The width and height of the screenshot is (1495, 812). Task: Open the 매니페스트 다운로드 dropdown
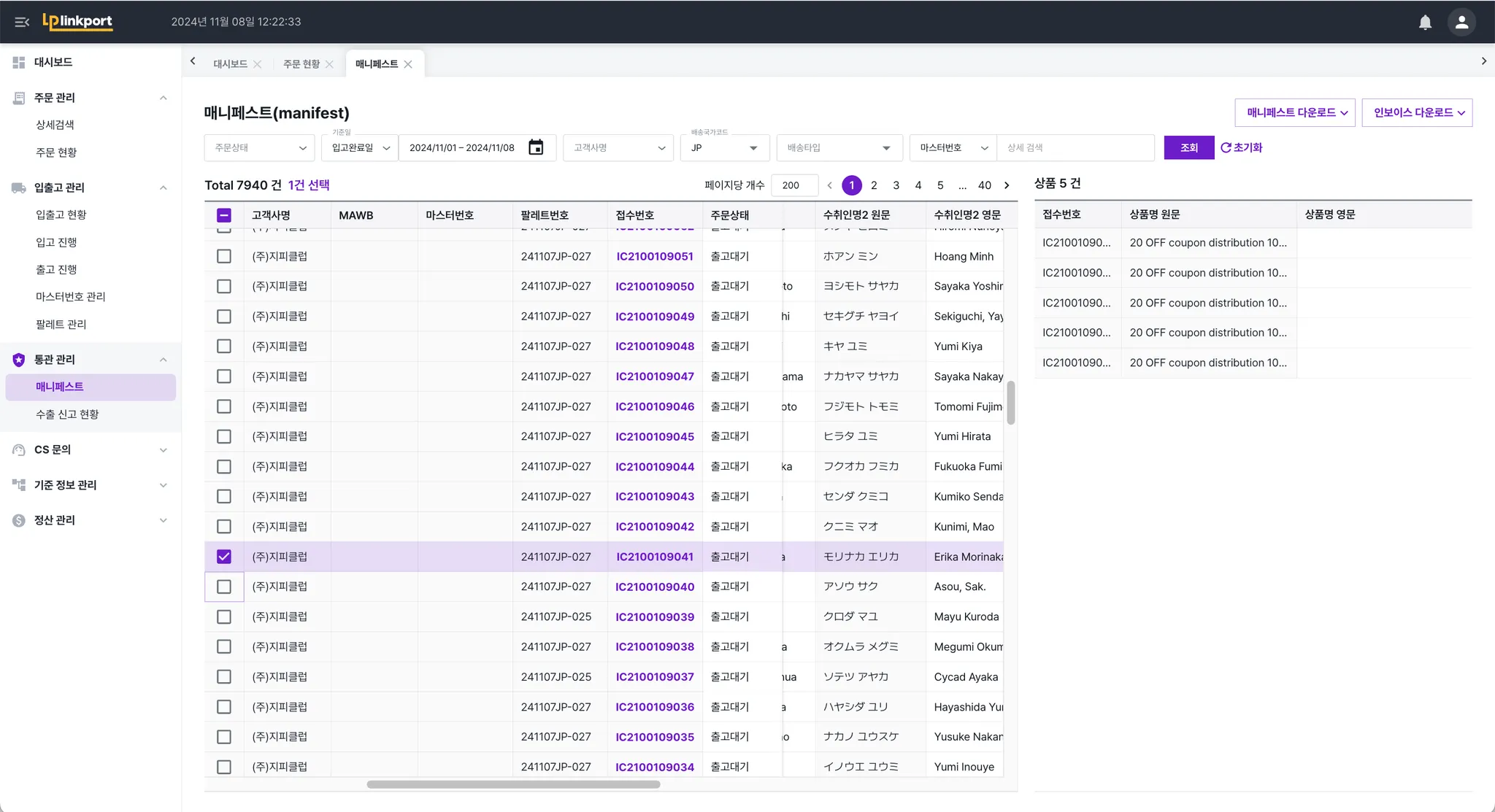[x=1295, y=112]
